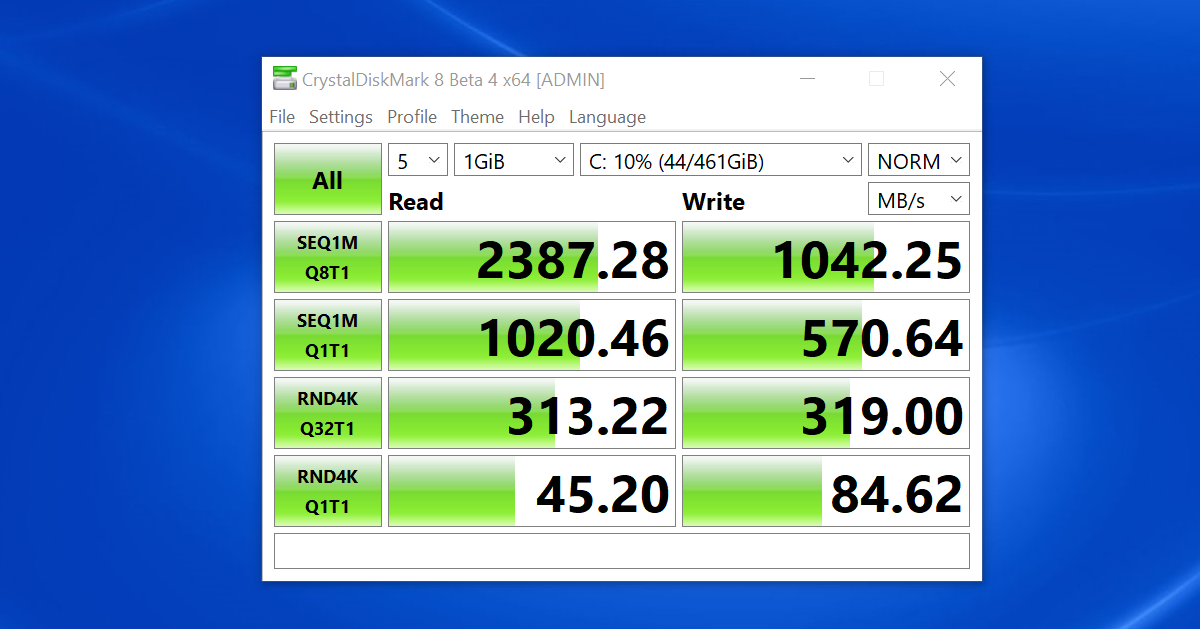Image resolution: width=1200 pixels, height=629 pixels.
Task: Open the Settings menu
Action: 341,117
